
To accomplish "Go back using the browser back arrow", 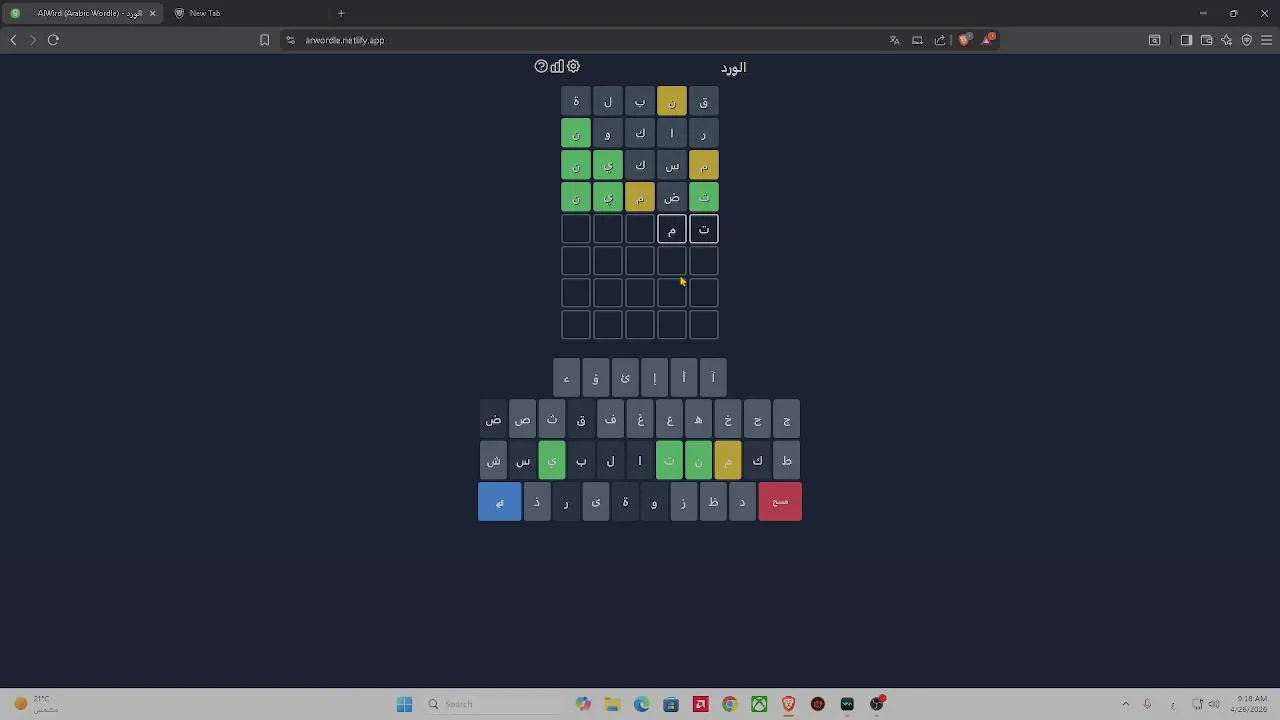I will (x=13, y=40).
